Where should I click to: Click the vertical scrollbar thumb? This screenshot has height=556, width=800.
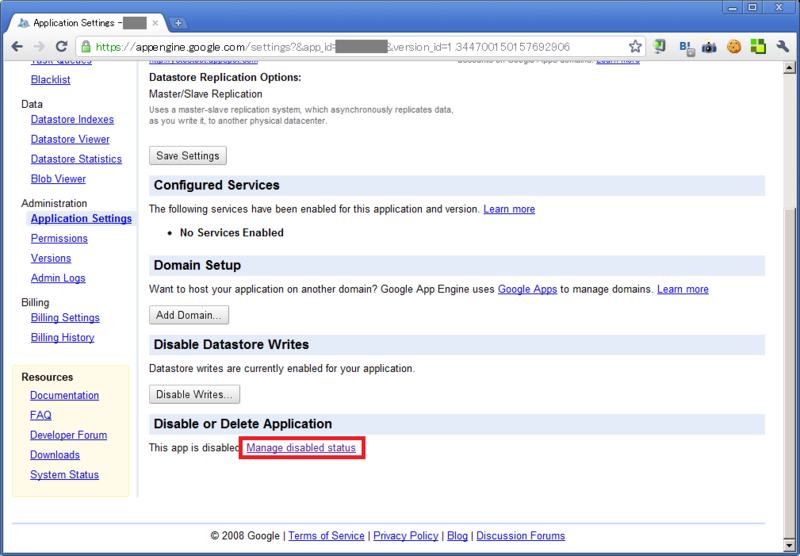pos(789,372)
